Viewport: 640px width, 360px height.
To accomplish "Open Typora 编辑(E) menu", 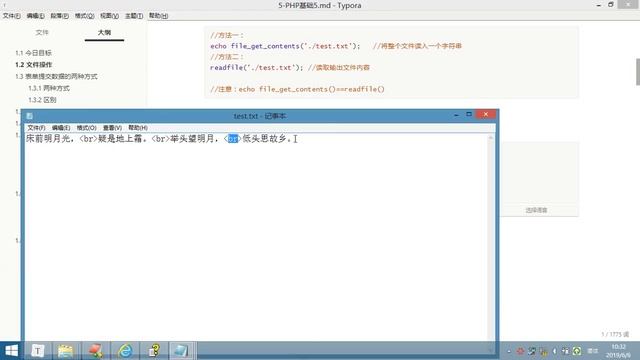I will [36, 16].
